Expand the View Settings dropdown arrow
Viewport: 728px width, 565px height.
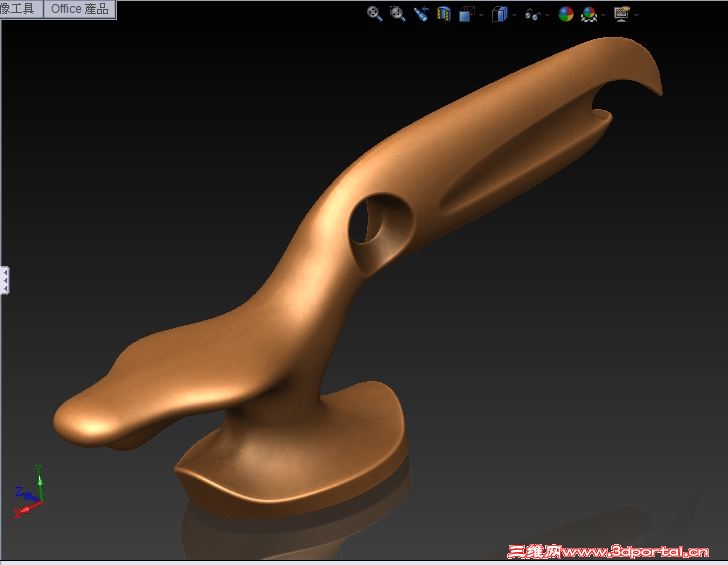[636, 15]
